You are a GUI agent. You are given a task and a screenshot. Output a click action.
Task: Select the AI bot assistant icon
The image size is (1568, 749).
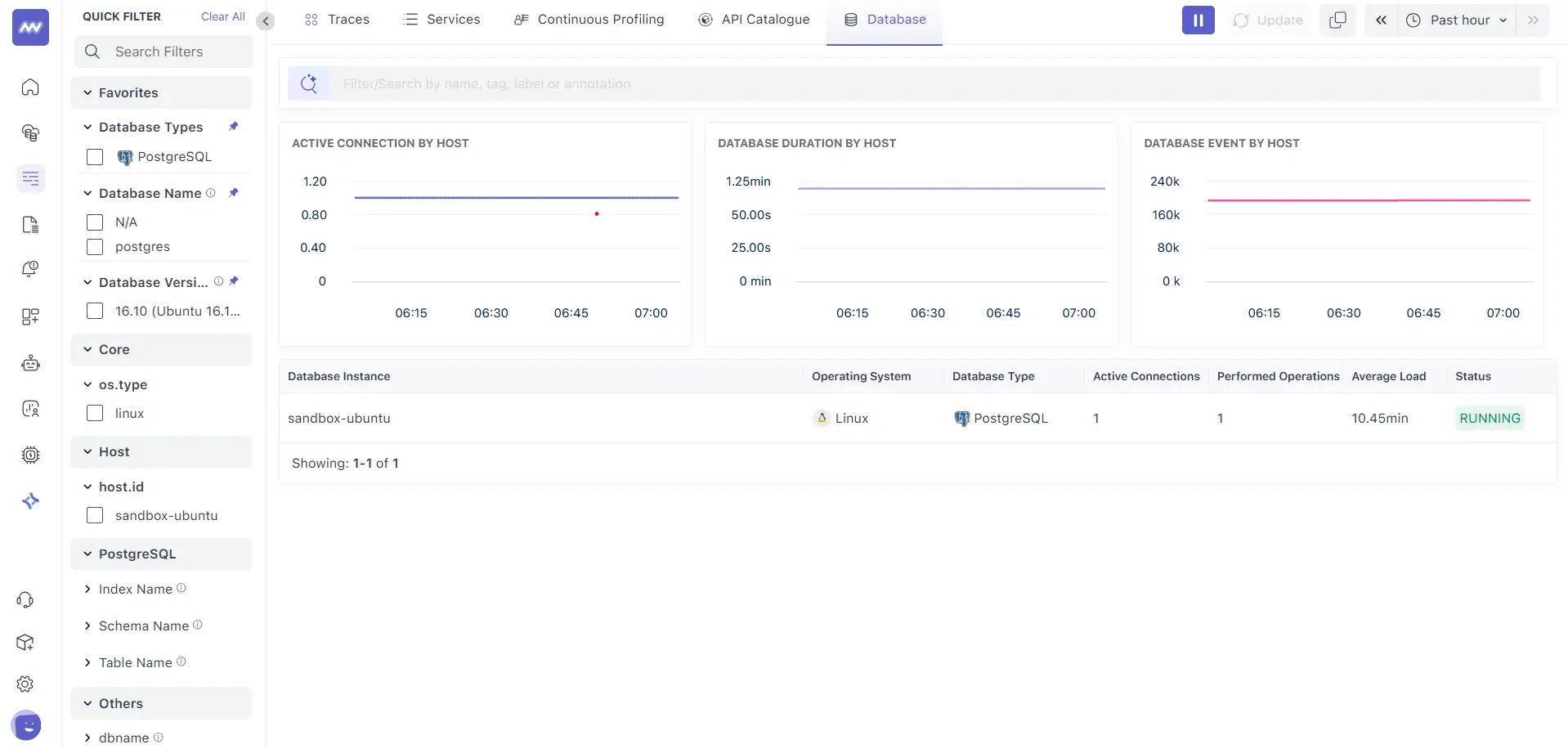(30, 363)
